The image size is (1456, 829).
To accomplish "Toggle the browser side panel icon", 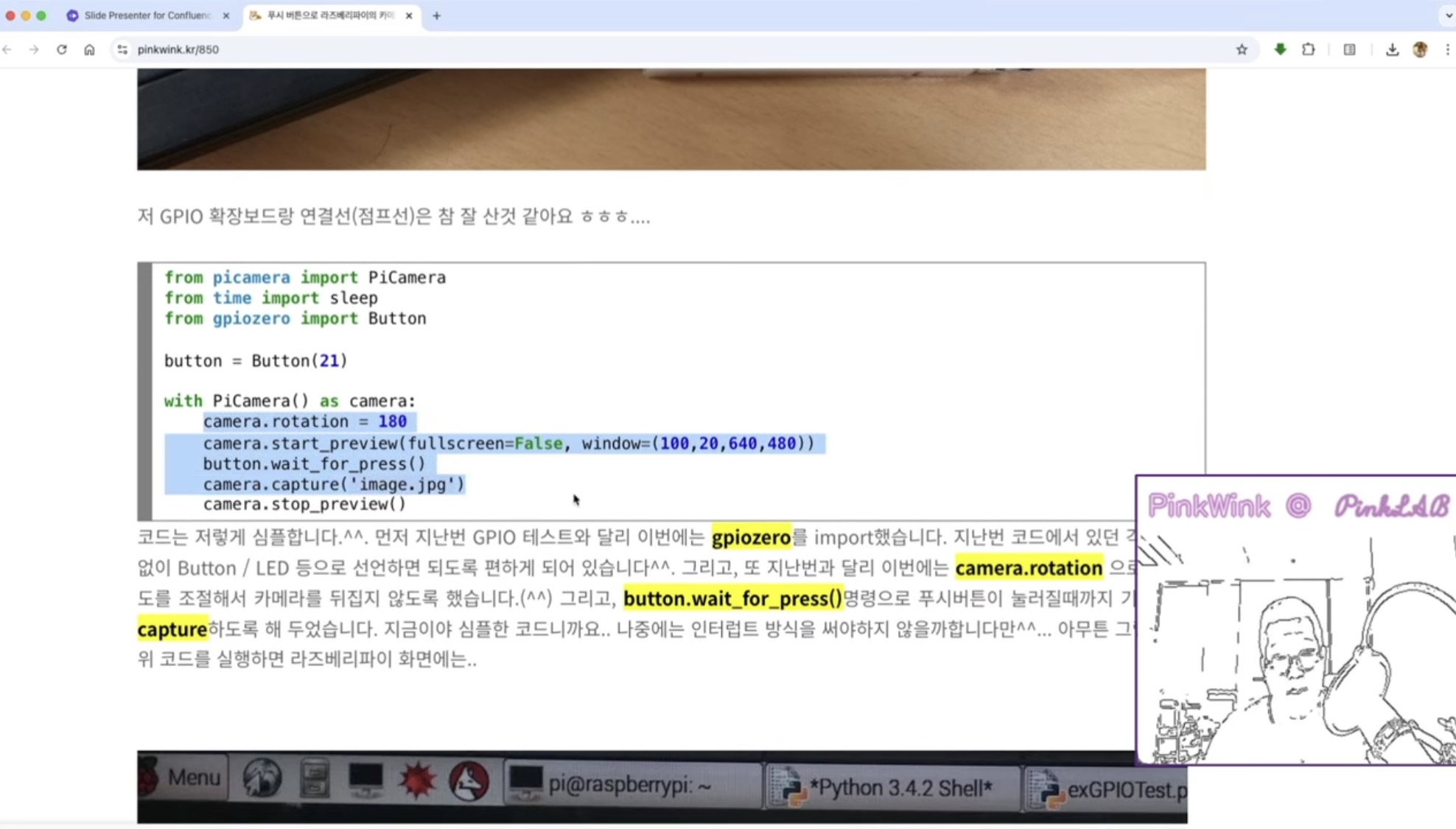I will [1349, 49].
